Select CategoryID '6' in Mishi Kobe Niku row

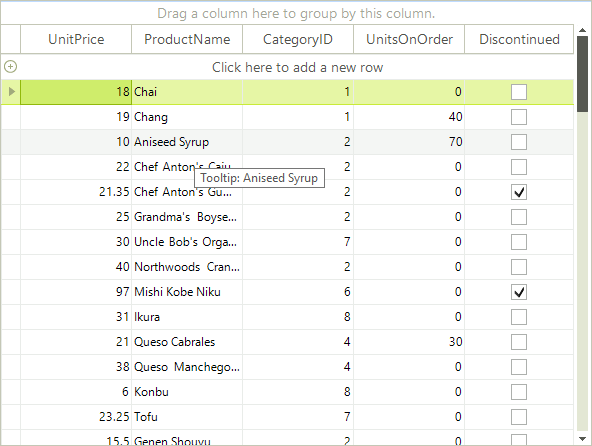point(298,292)
